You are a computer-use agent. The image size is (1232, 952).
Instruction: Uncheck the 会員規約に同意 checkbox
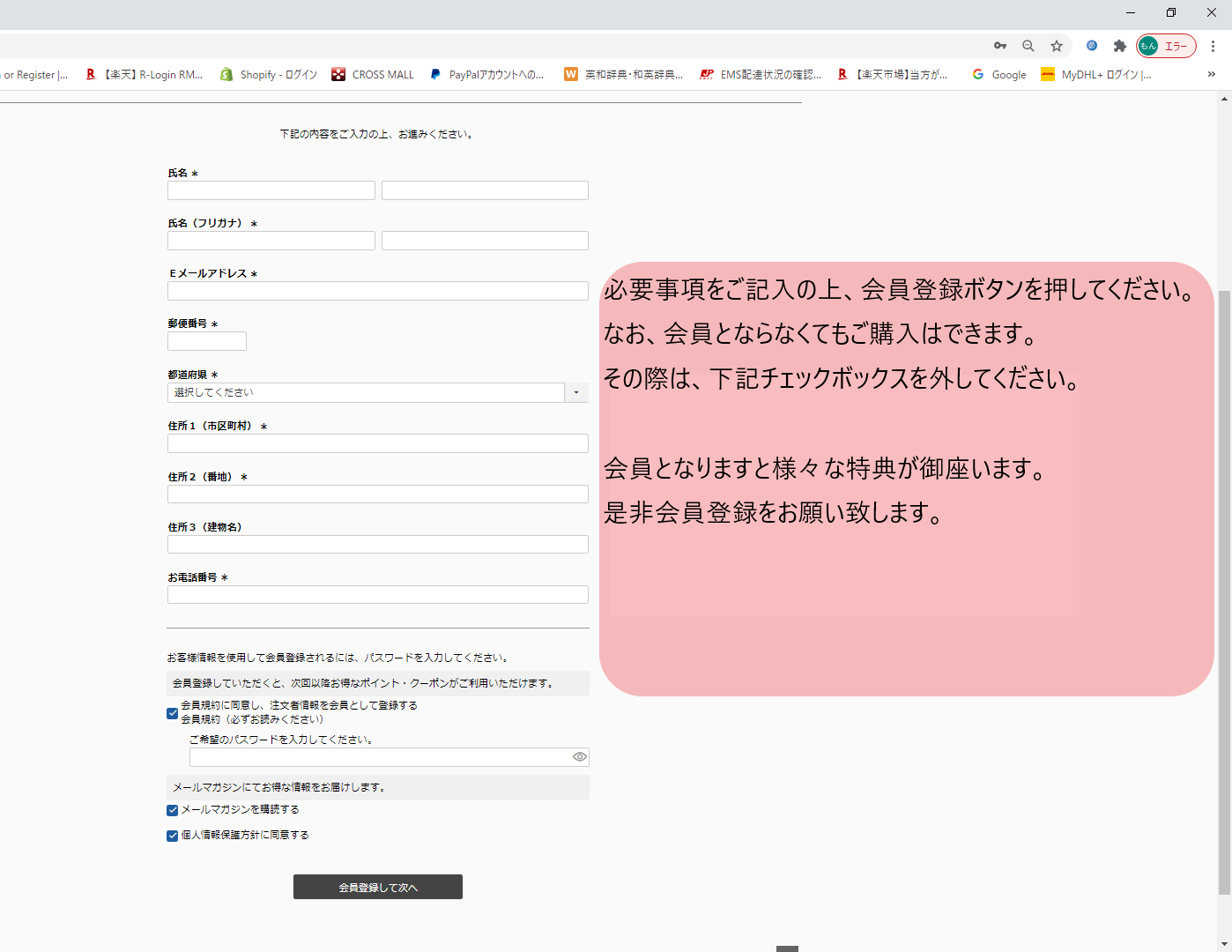click(172, 713)
